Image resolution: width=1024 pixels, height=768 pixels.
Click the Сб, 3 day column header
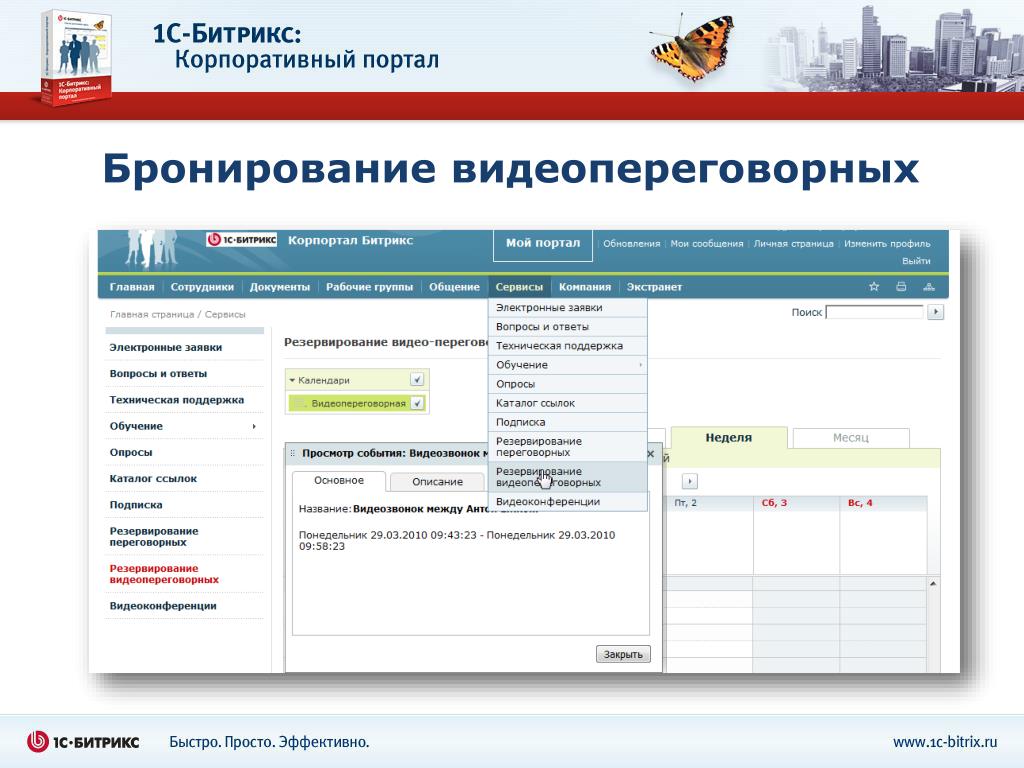[775, 503]
